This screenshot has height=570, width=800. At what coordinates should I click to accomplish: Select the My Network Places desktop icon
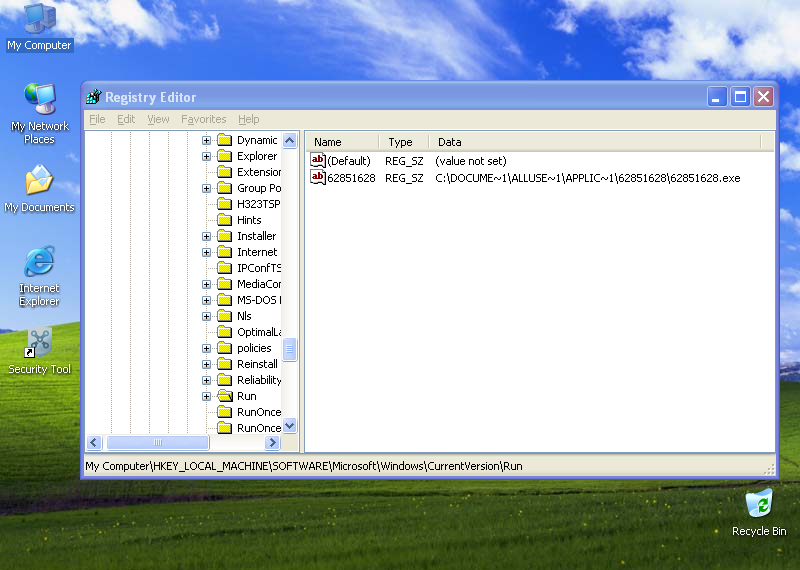[x=39, y=113]
